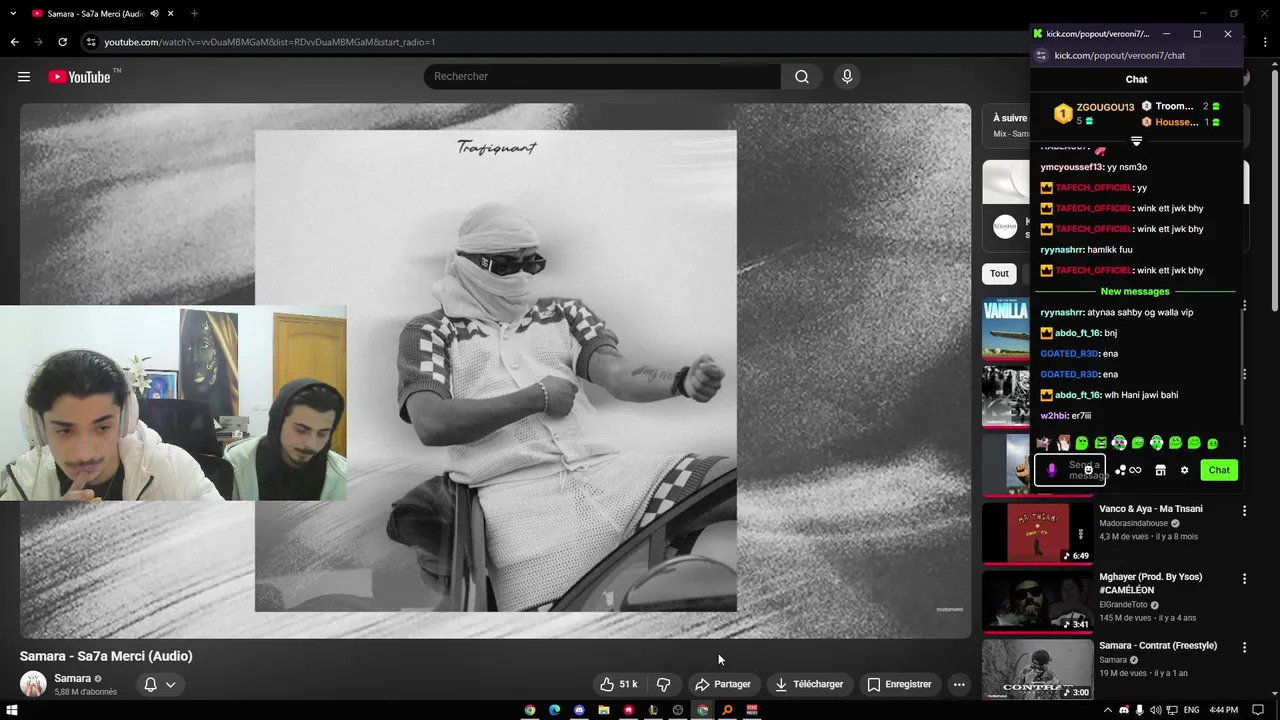Open ZGOUGOU13 top gifter profile
1280x720 pixels.
(1105, 107)
